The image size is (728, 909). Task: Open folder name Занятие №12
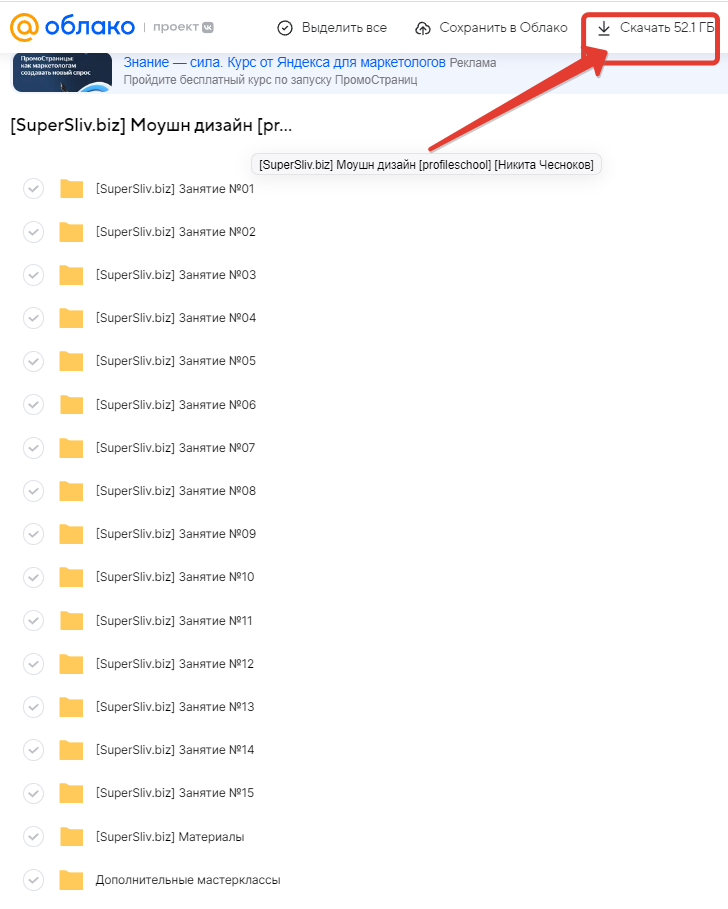(175, 663)
